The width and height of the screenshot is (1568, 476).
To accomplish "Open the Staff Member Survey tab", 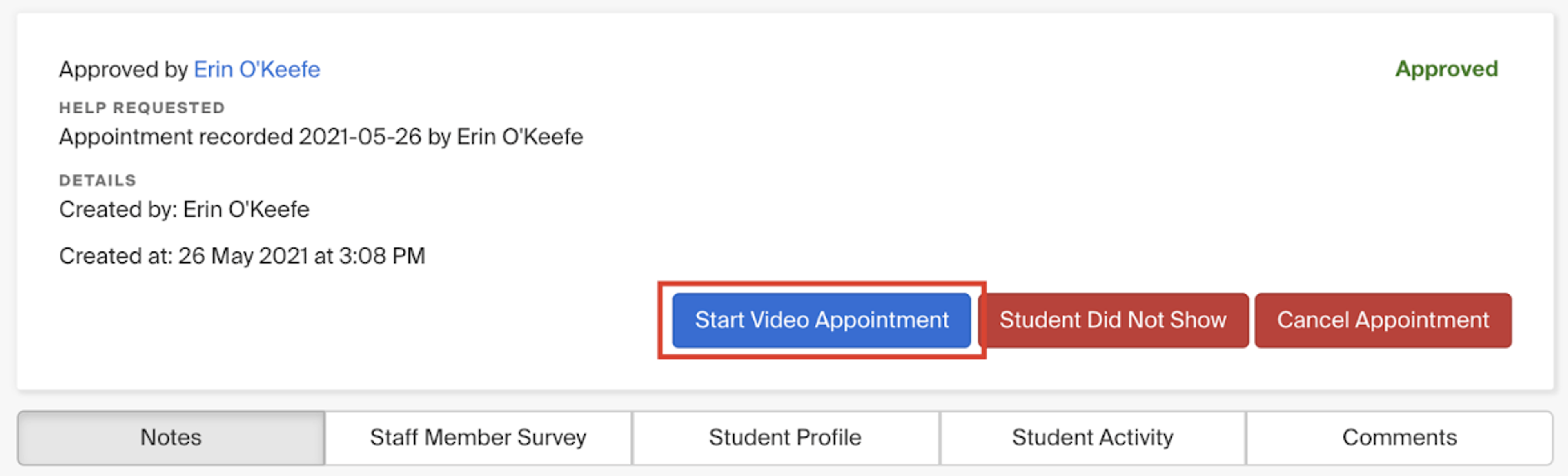I will click(x=478, y=437).
